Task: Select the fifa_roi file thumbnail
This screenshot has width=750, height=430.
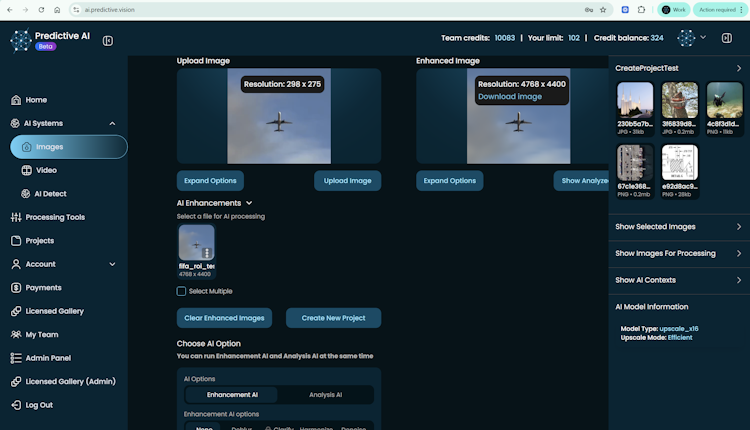Action: pos(197,243)
